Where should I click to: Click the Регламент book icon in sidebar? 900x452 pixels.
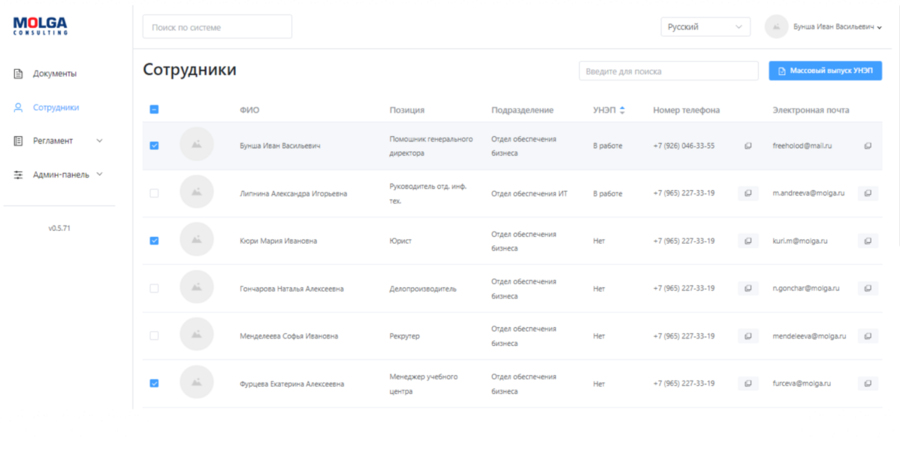click(x=18, y=141)
